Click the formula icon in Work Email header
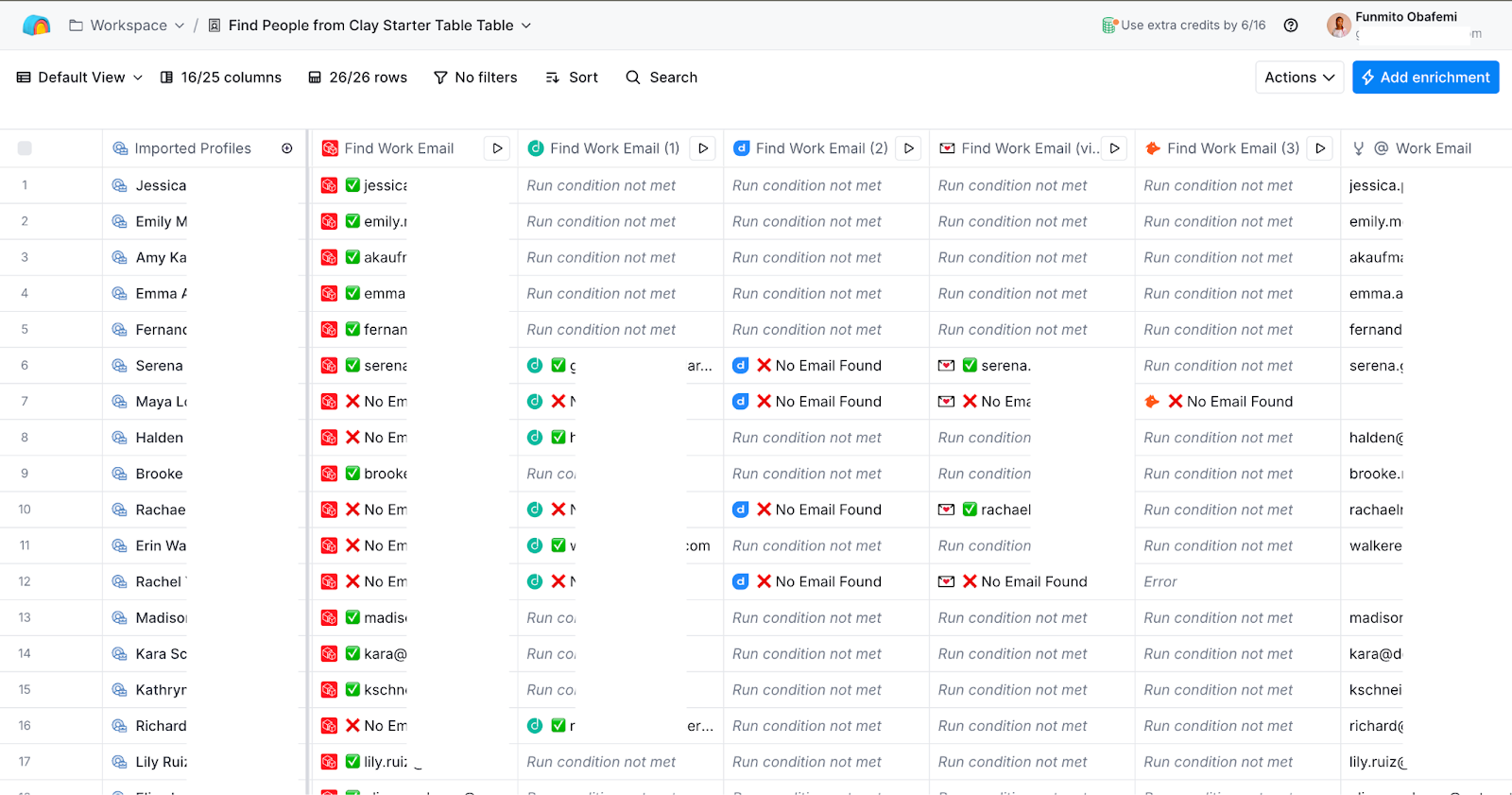The image size is (1512, 795). pyautogui.click(x=1359, y=148)
